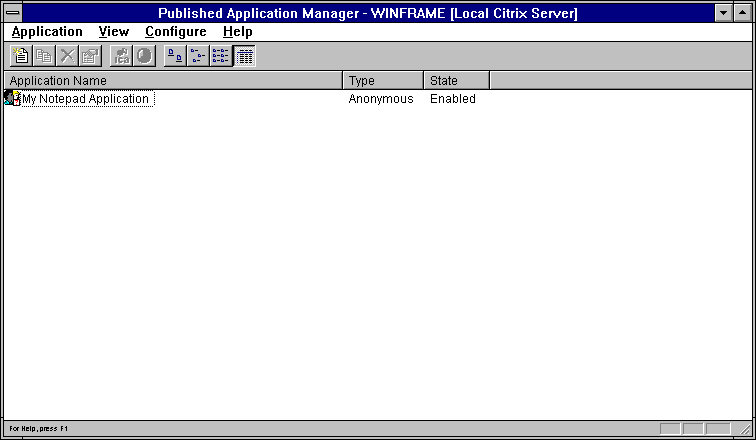Switch to small icons view

coord(198,56)
